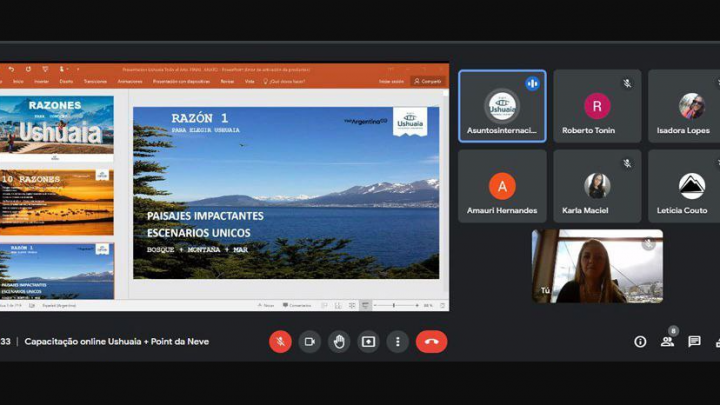The image size is (720, 405).
Task: Click Amauri Hernandes's avatar
Action: tap(502, 186)
